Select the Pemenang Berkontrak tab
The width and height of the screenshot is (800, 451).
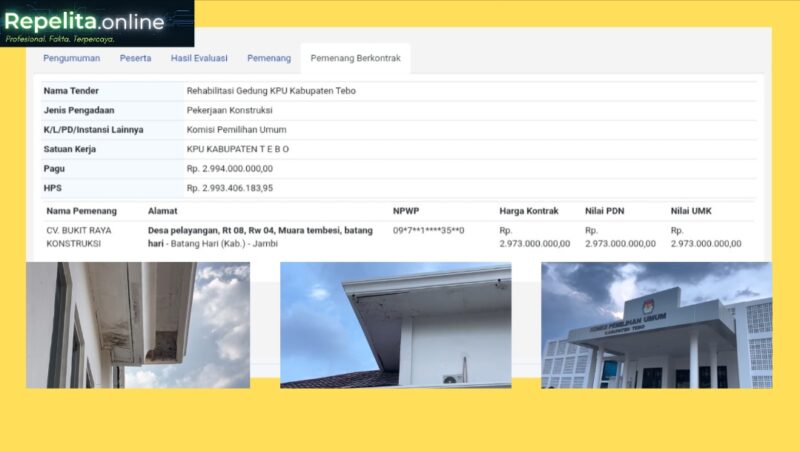coord(356,58)
